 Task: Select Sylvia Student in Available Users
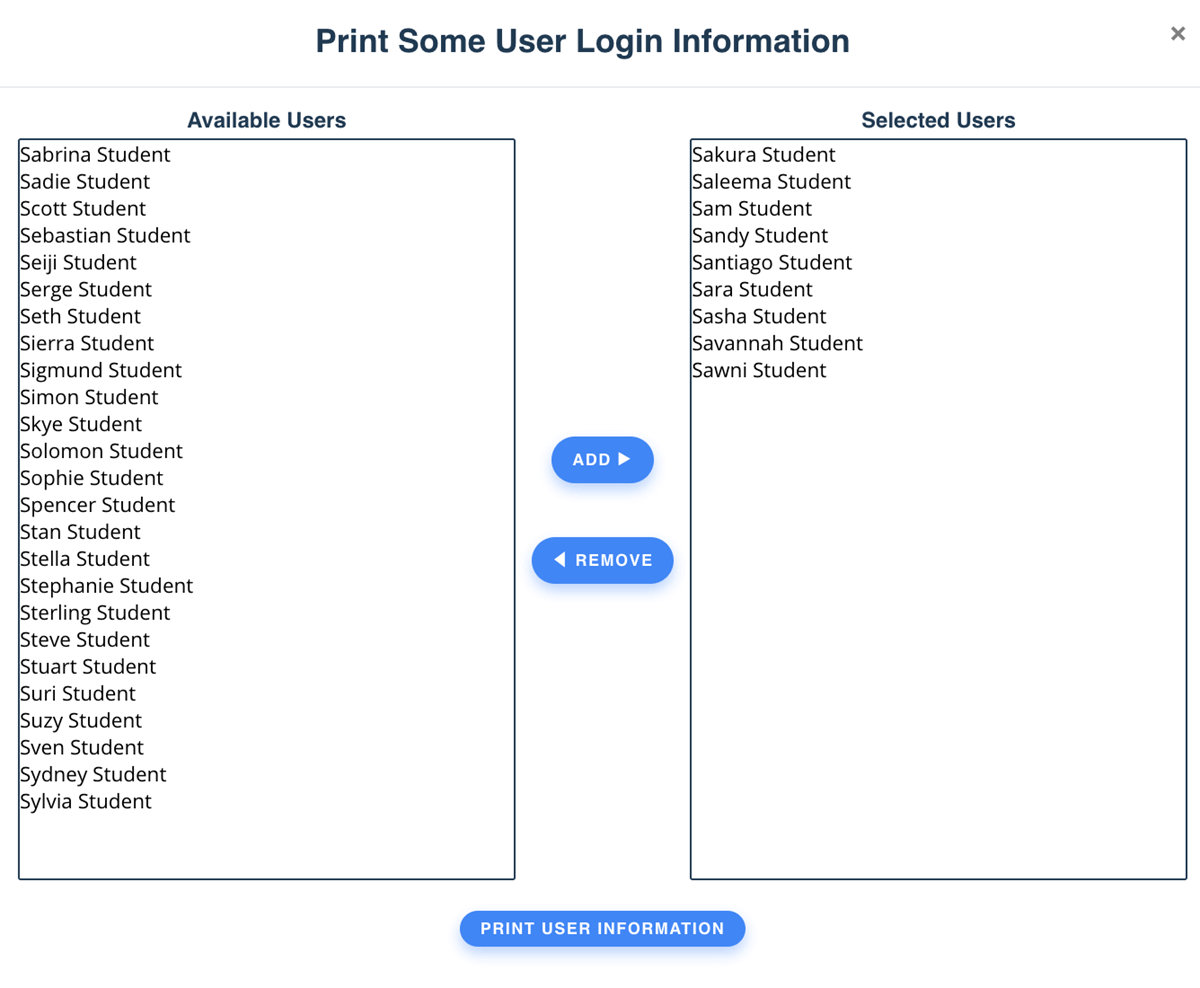point(266,803)
